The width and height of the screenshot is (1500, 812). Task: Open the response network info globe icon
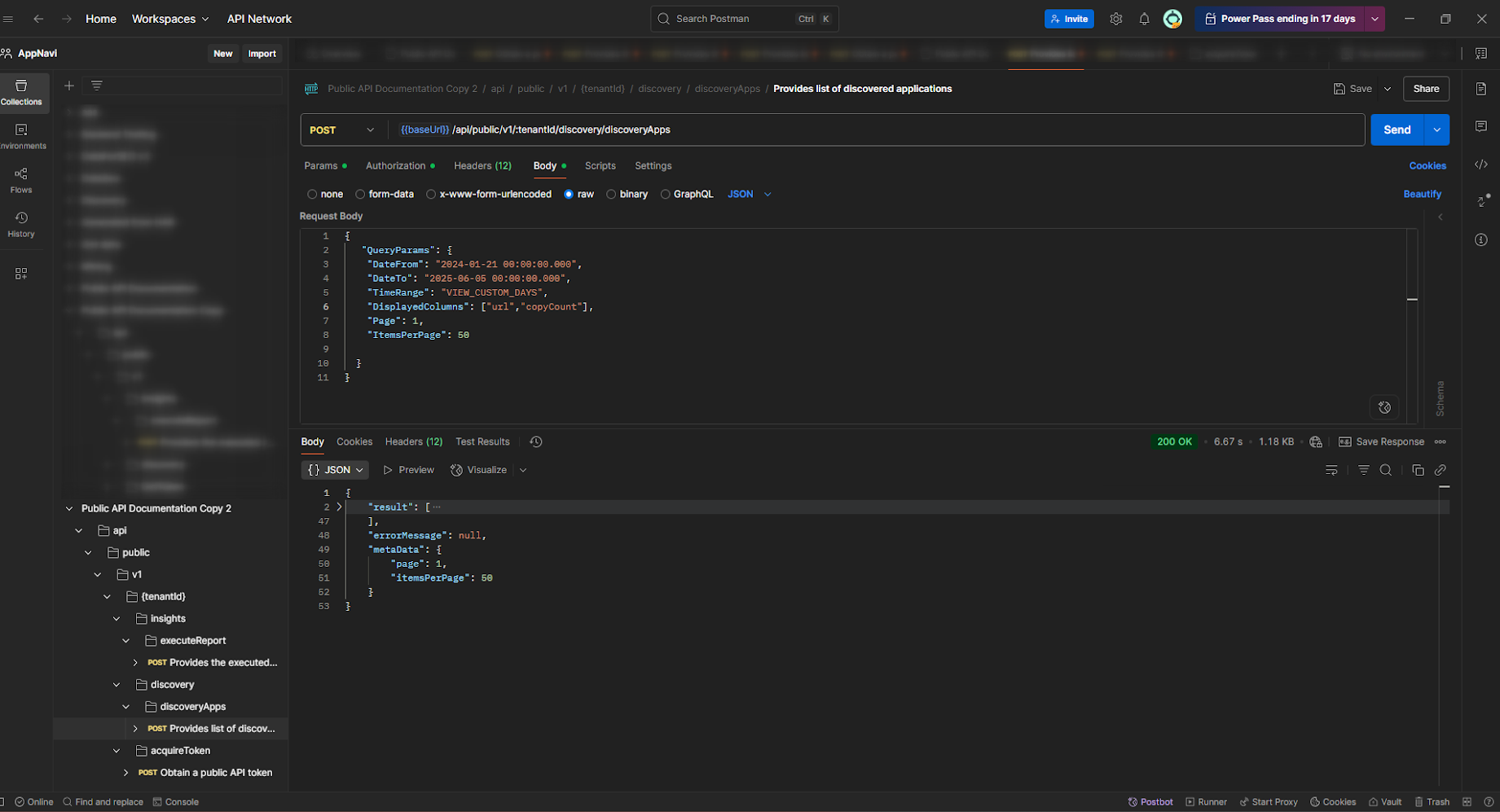point(1316,441)
